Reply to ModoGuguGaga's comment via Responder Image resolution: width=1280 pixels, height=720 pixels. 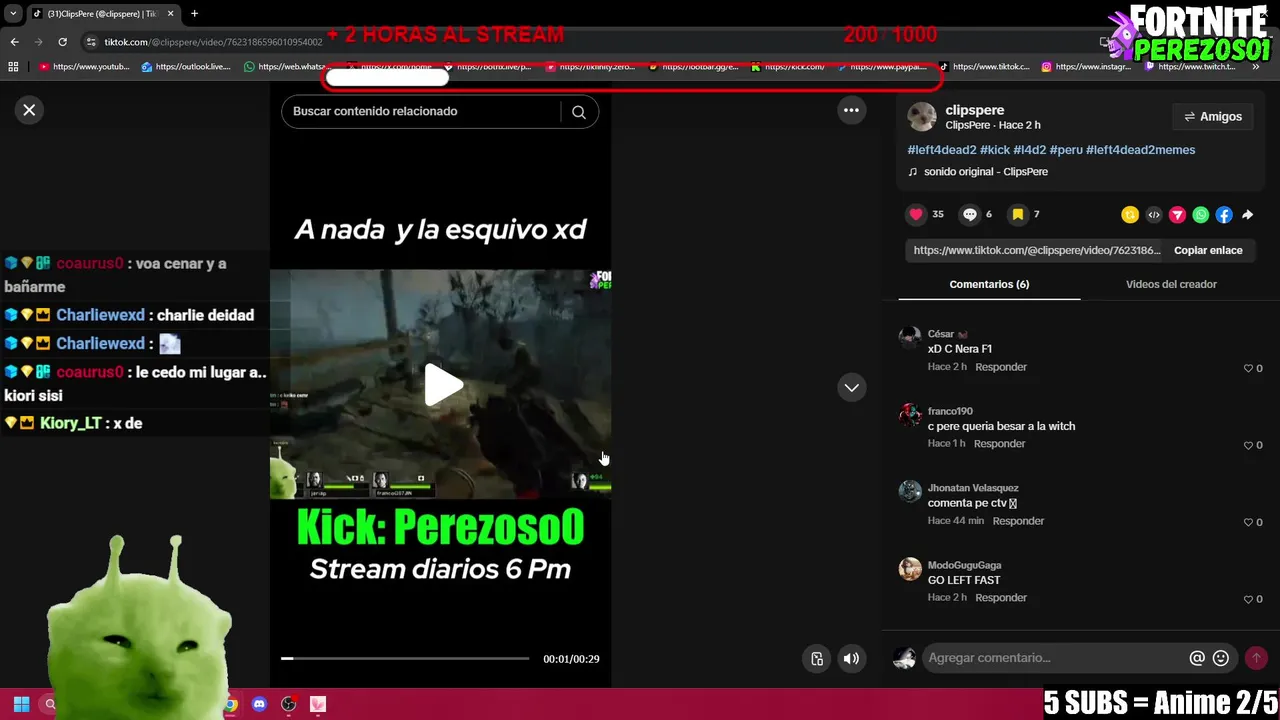click(1001, 598)
